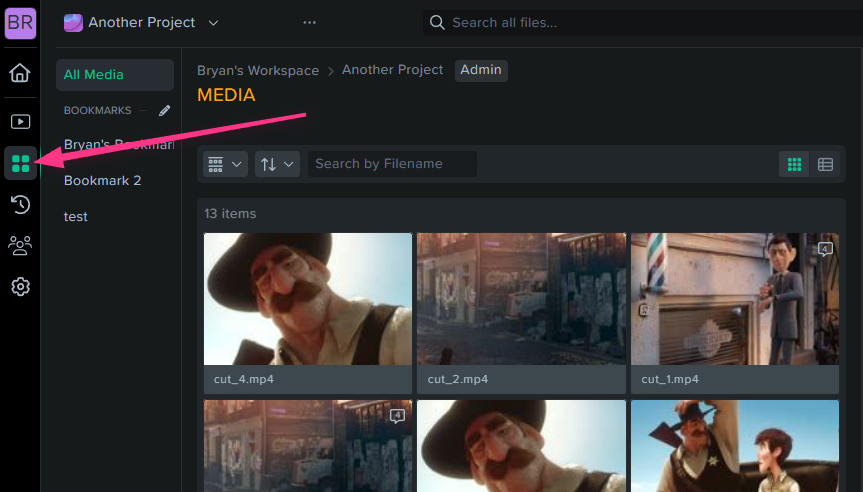Open the thumbnail size dropdown
The height and width of the screenshot is (492, 863).
coord(225,164)
